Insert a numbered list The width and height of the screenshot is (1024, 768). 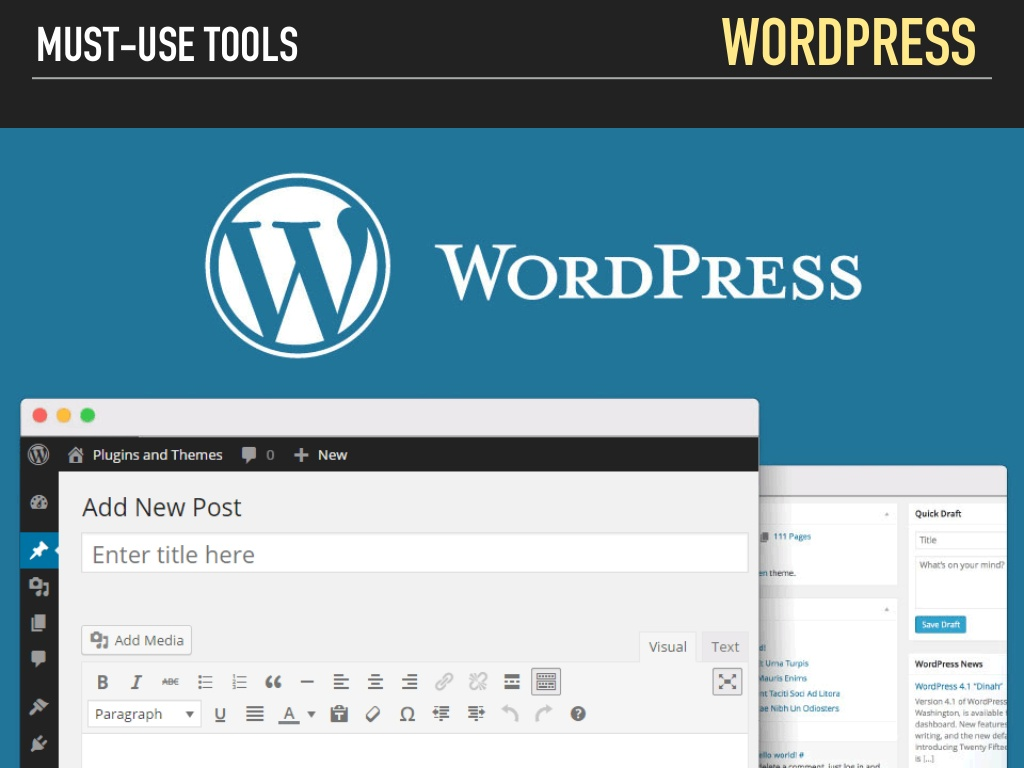(239, 682)
